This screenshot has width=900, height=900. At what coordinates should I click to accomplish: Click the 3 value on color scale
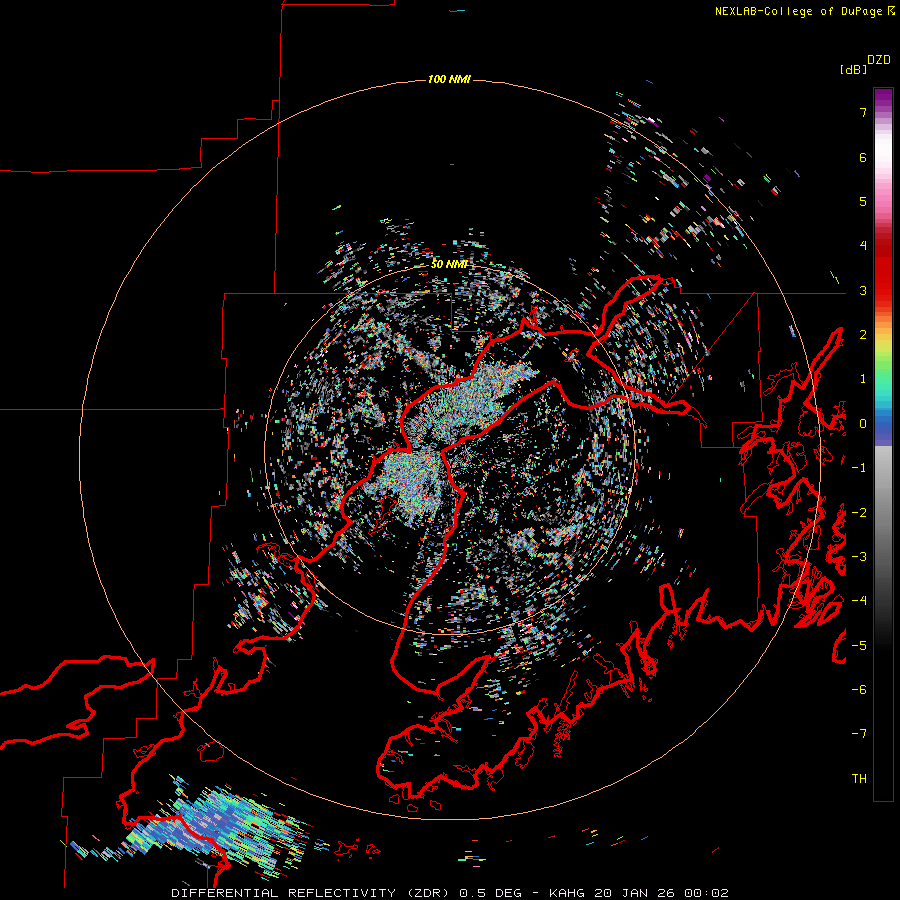(863, 290)
